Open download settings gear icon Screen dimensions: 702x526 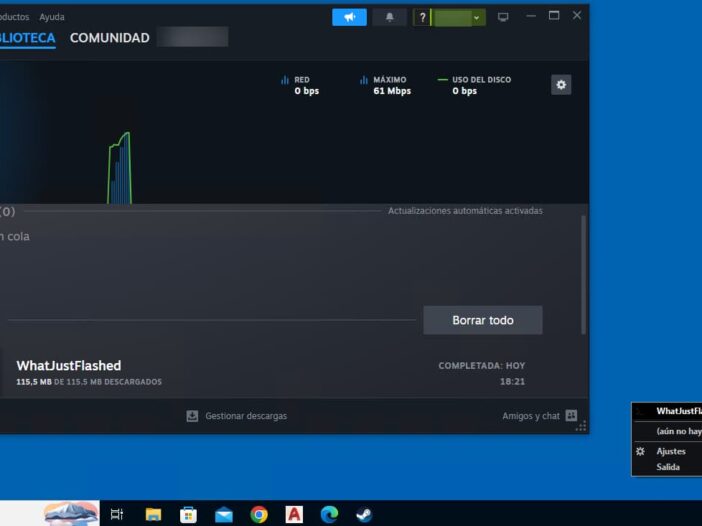[561, 85]
